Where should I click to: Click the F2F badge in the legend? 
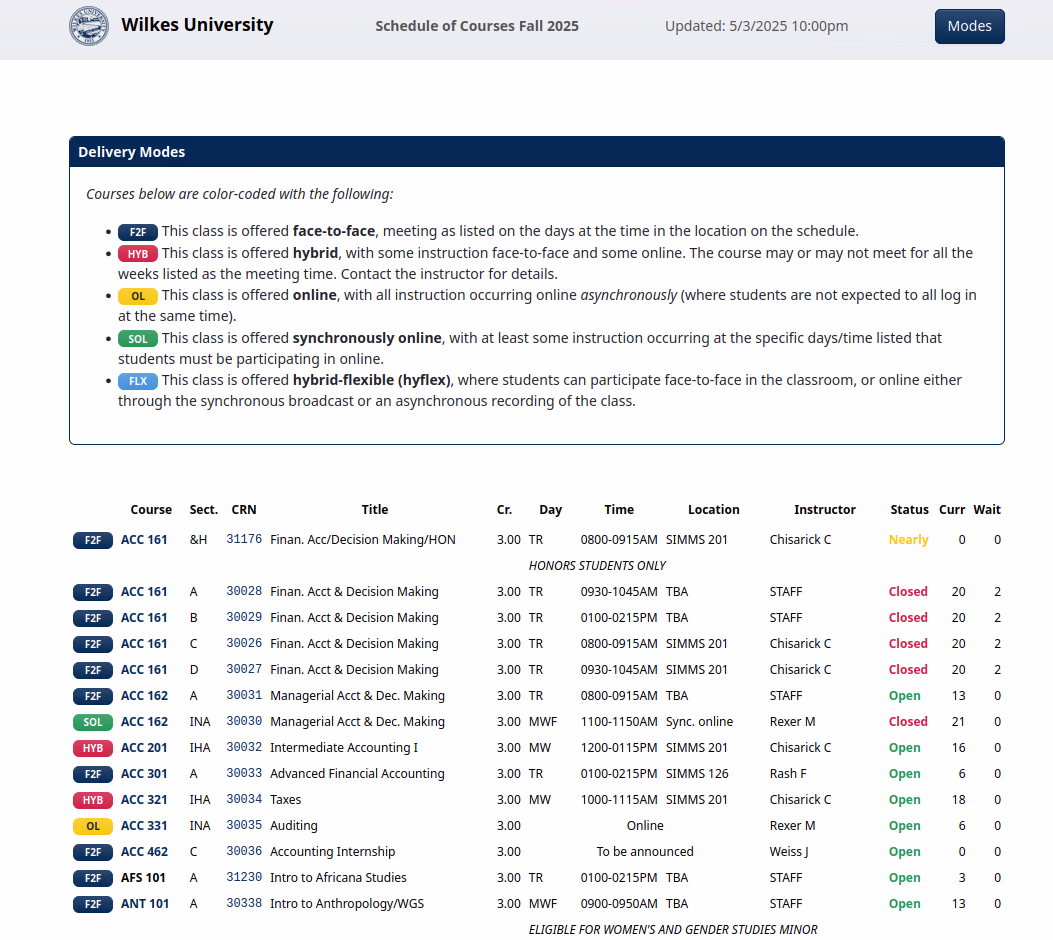pyautogui.click(x=138, y=231)
